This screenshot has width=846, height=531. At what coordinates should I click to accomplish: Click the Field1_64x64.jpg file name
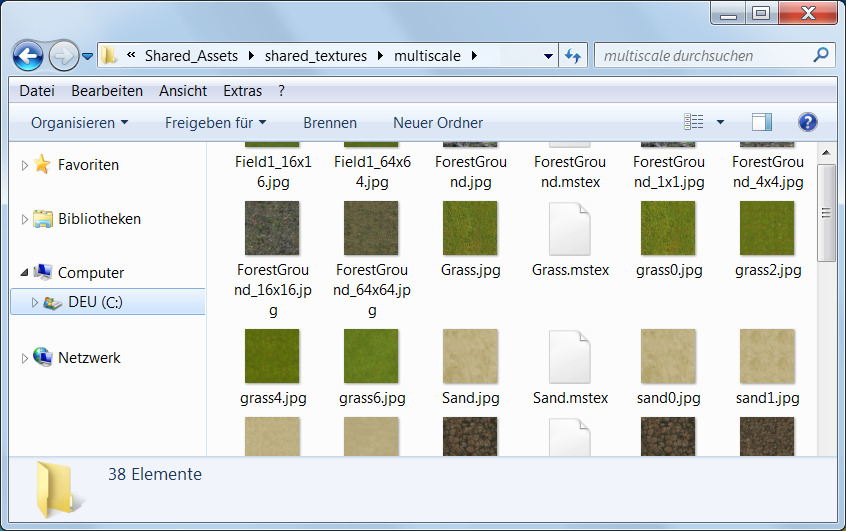coord(372,172)
